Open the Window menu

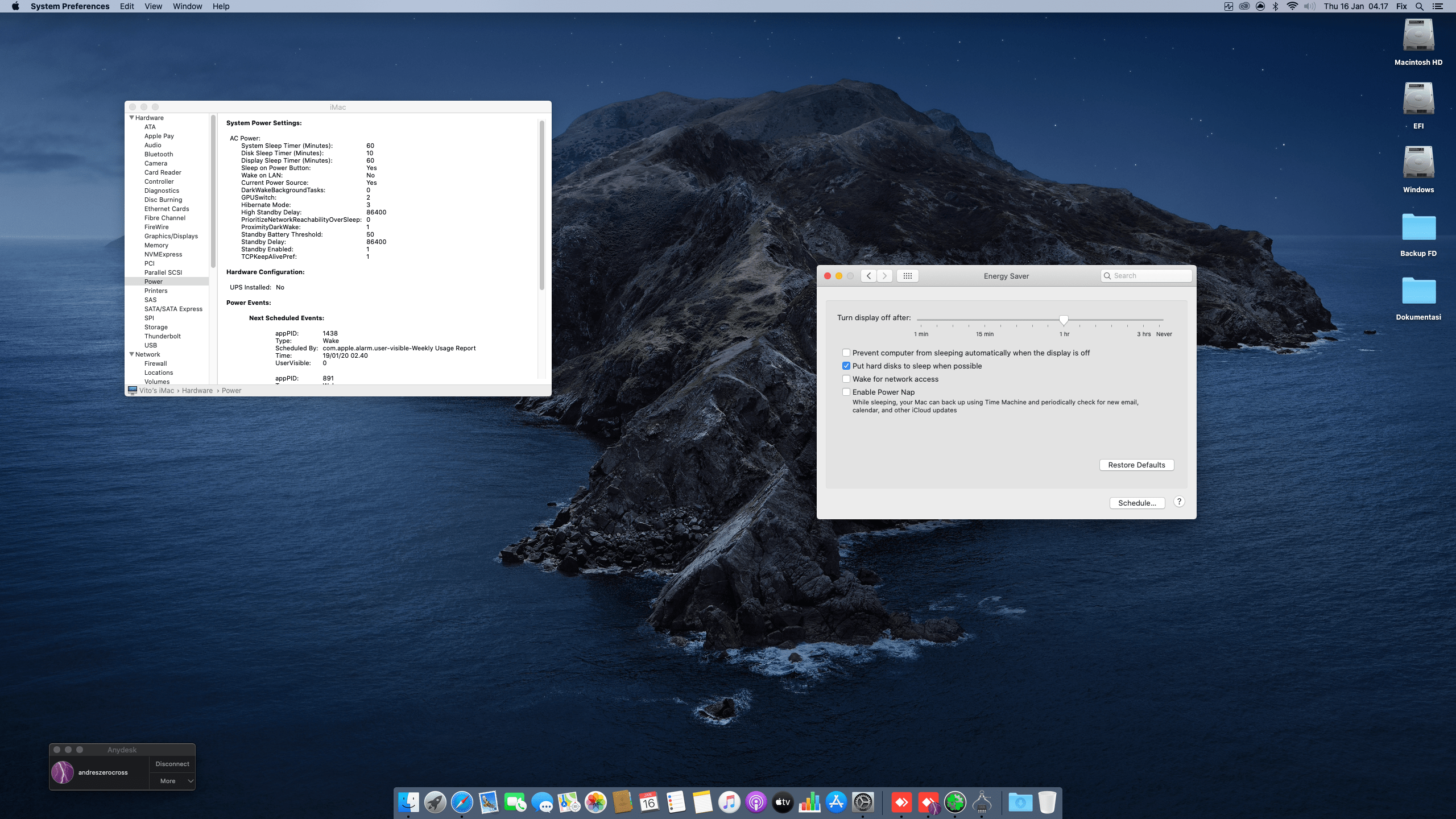click(x=187, y=6)
